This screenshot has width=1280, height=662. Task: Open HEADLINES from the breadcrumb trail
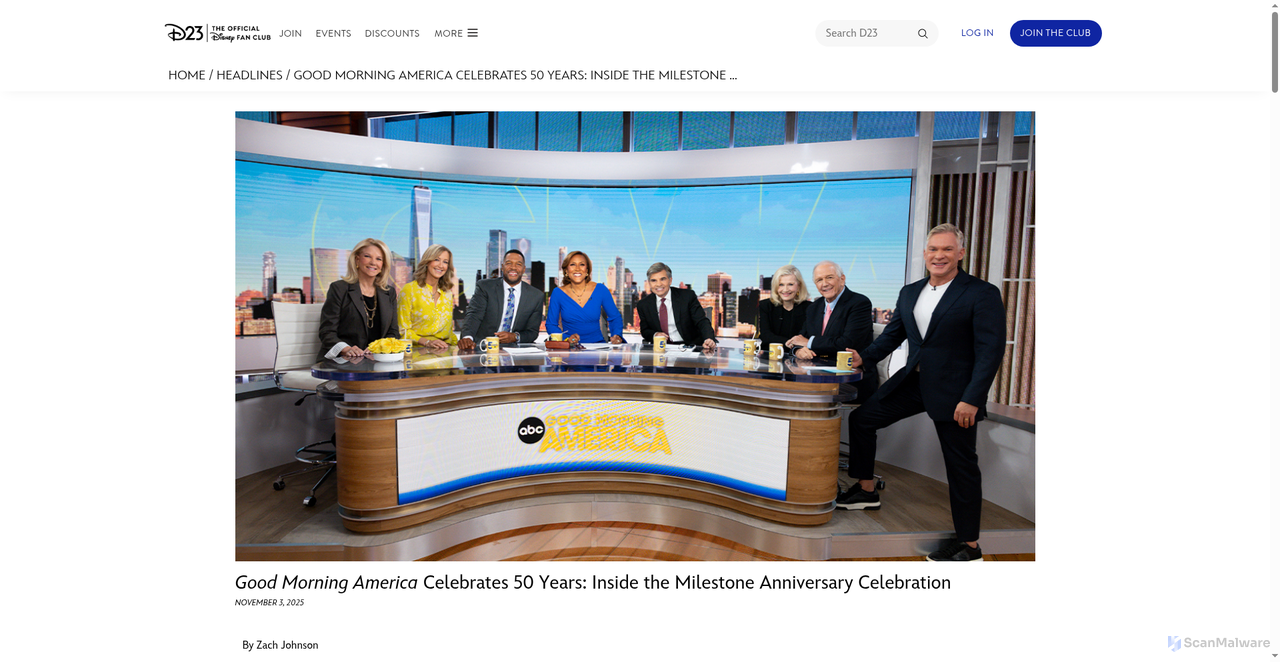(x=249, y=75)
